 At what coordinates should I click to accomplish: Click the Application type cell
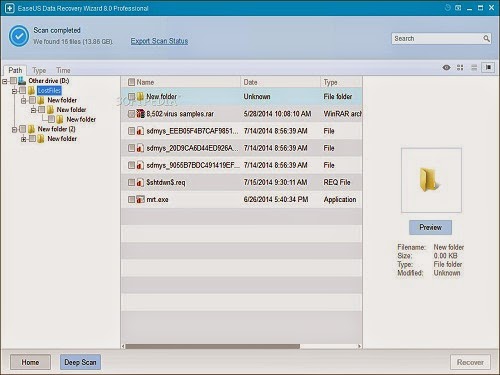coord(340,199)
